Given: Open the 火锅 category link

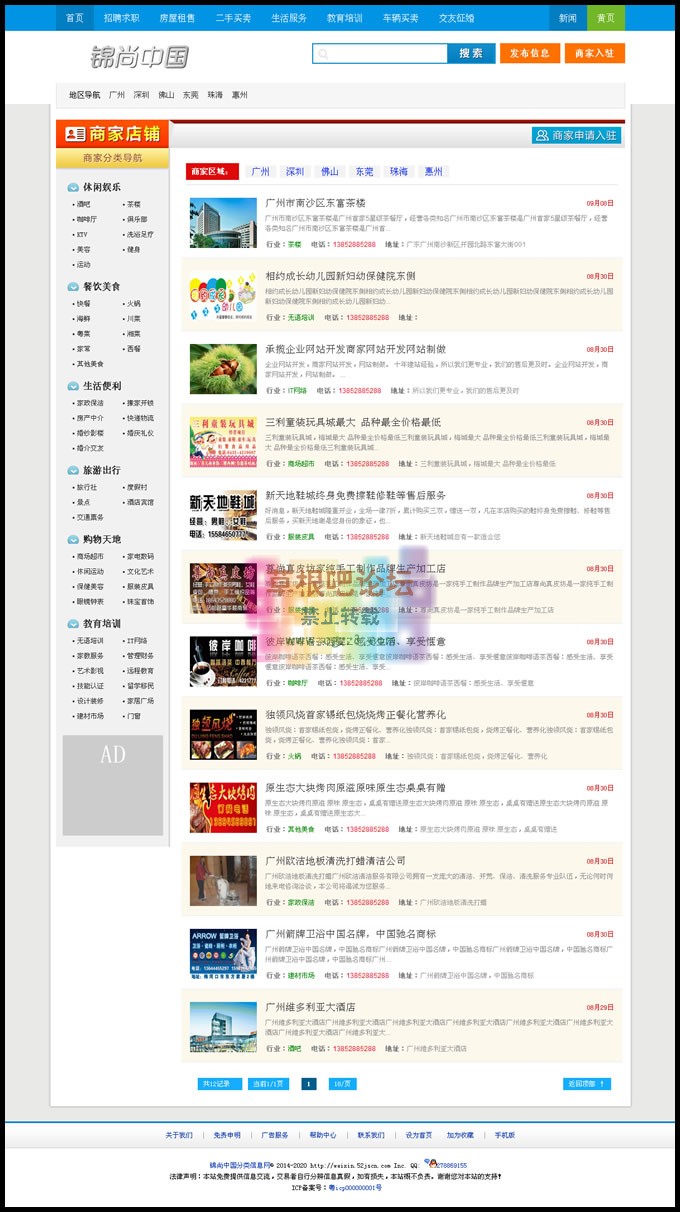Looking at the screenshot, I should [133, 303].
